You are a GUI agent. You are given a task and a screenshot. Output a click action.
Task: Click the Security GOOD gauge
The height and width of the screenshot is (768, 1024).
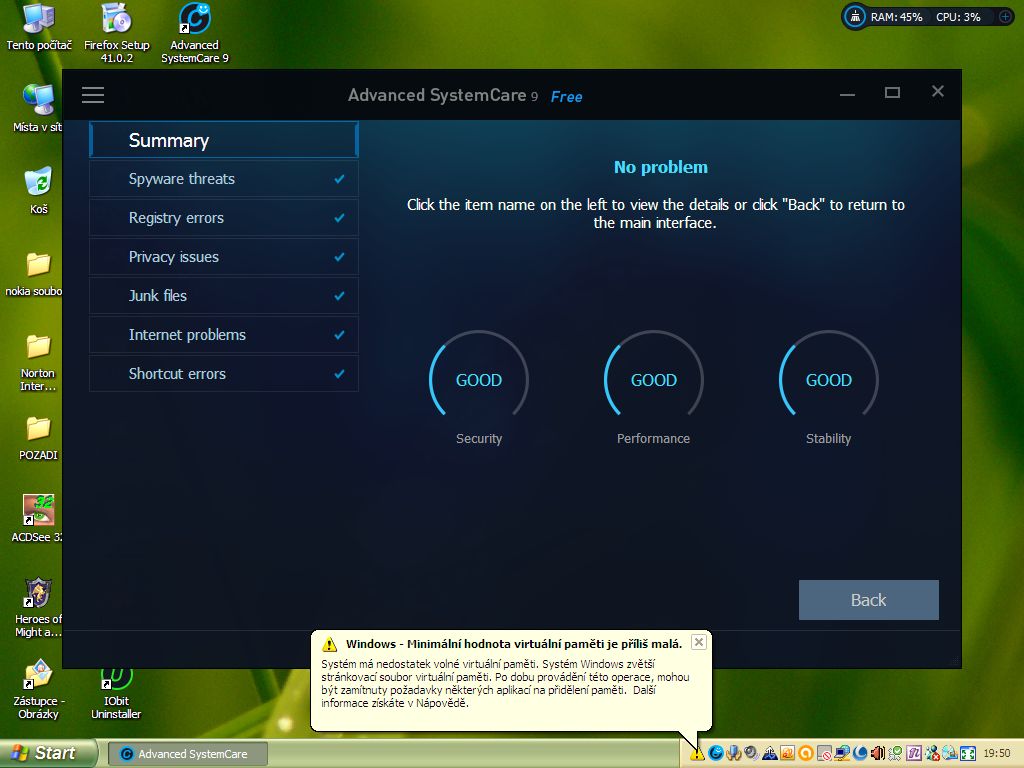click(x=479, y=380)
